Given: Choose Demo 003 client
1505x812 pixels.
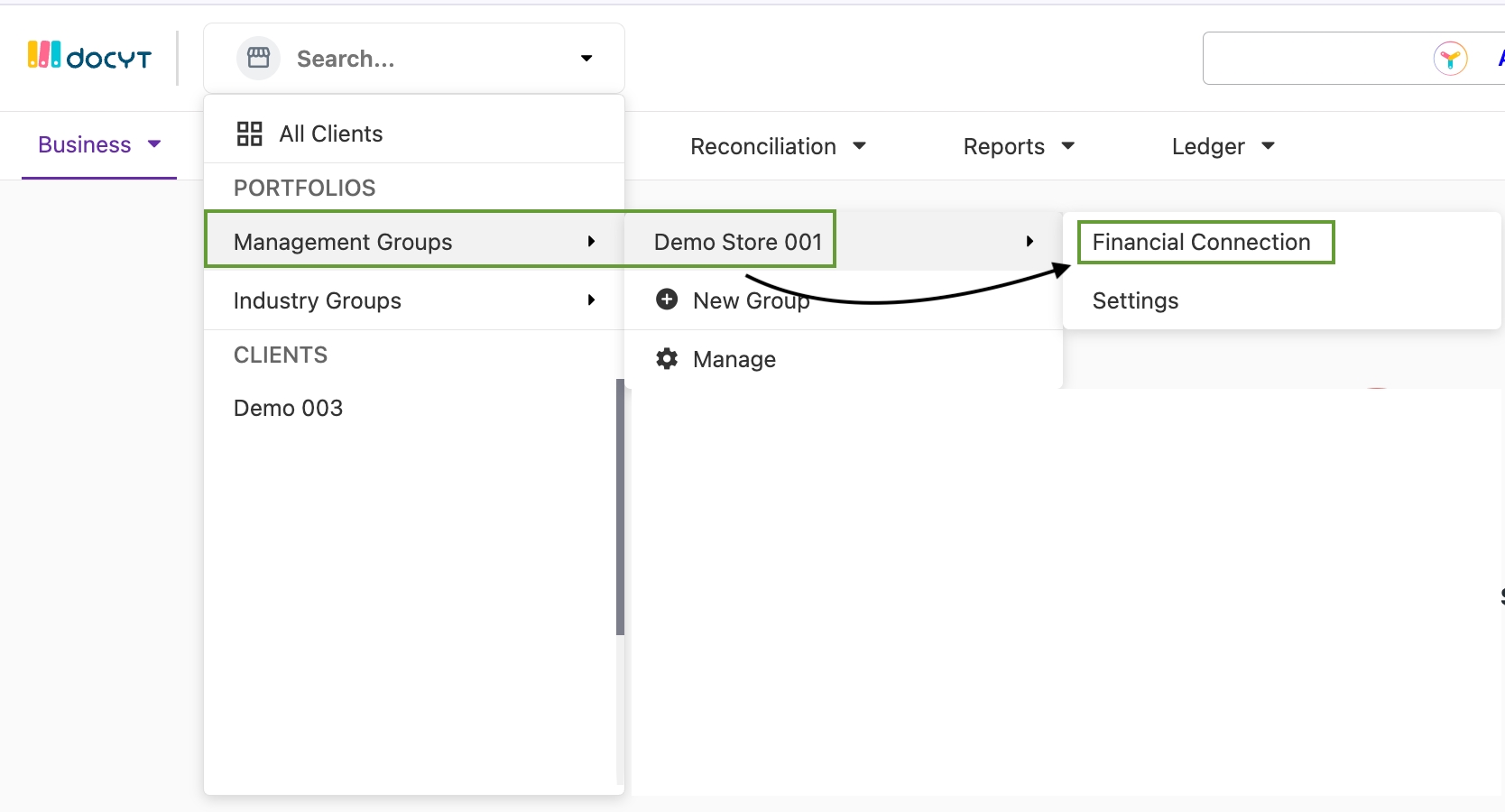Looking at the screenshot, I should coord(288,408).
